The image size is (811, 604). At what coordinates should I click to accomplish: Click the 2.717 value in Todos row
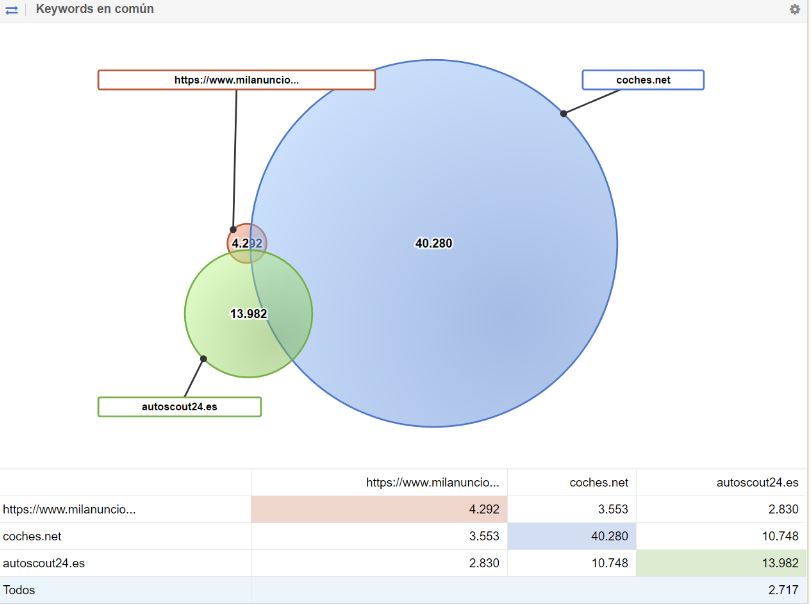tap(782, 590)
